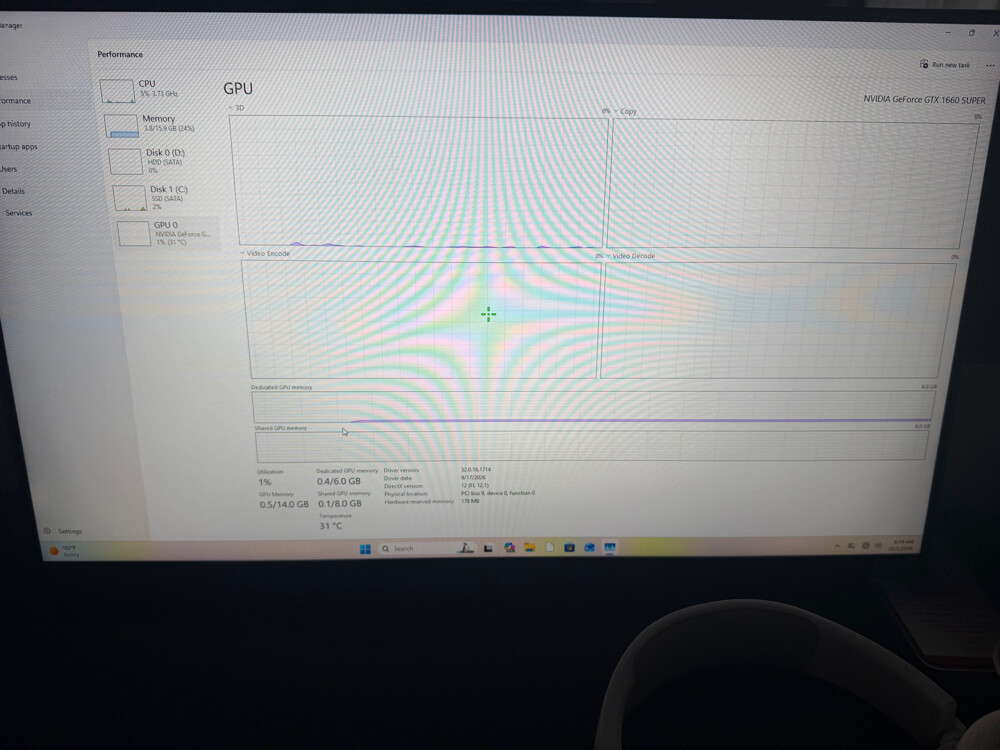Image resolution: width=1000 pixels, height=750 pixels.
Task: Click the weather widget on the taskbar
Action: pyautogui.click(x=64, y=551)
